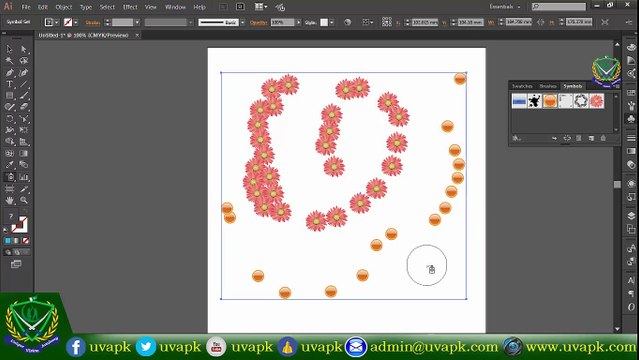Select the Line Segment tool

pyautogui.click(x=24, y=84)
